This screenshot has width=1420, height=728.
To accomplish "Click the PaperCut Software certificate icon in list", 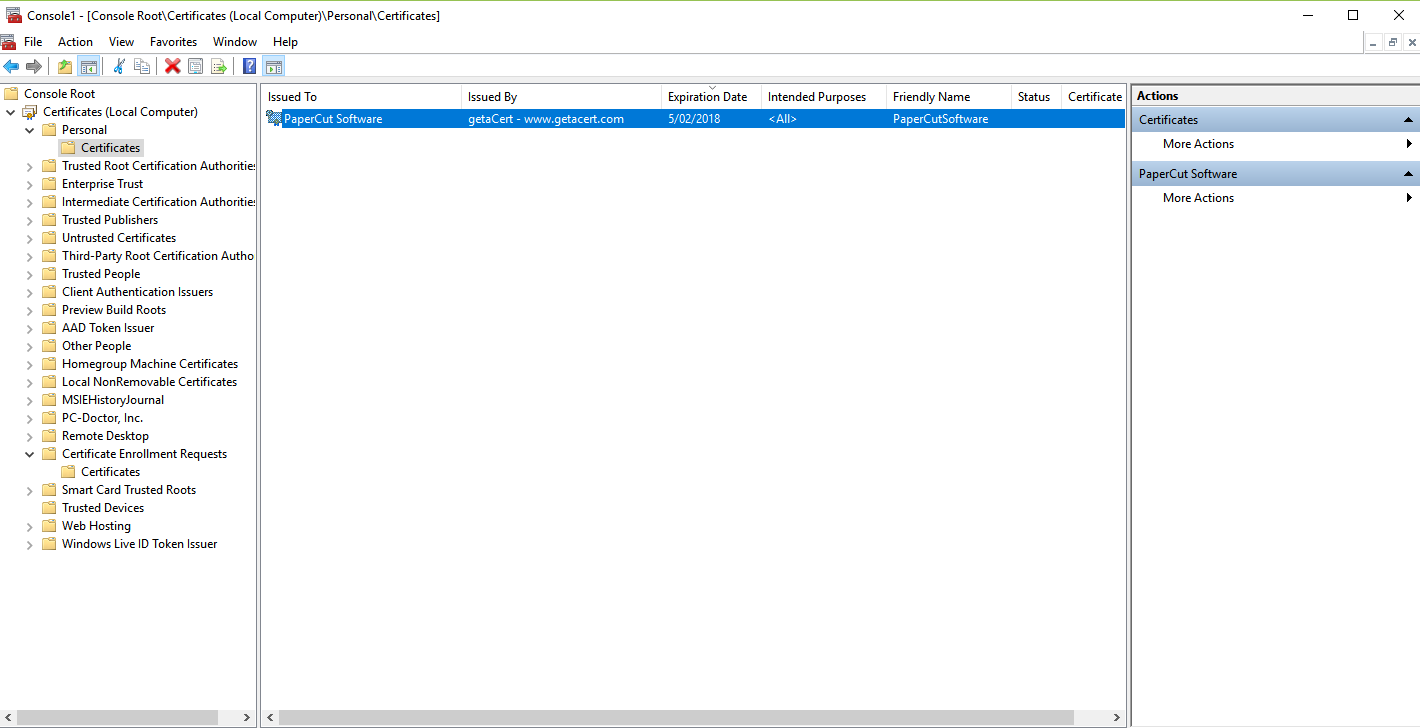I will (x=274, y=119).
